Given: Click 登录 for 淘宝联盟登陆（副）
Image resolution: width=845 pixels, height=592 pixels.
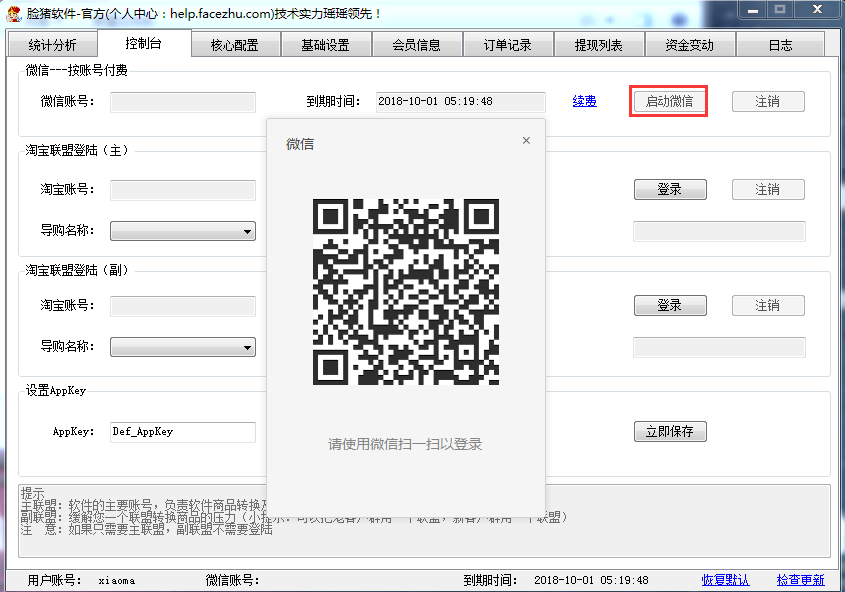Looking at the screenshot, I should (x=670, y=305).
